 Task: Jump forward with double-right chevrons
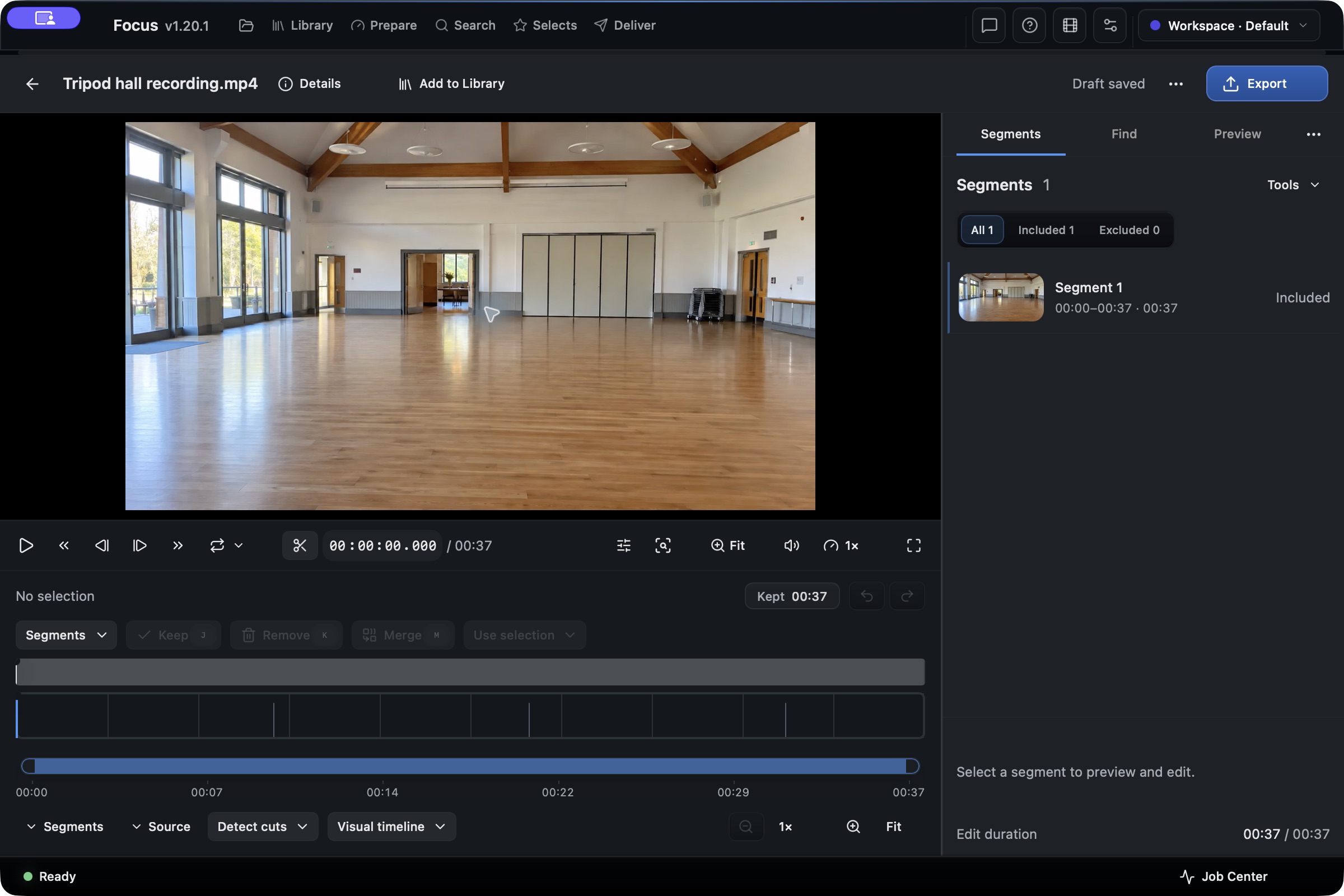coord(178,545)
